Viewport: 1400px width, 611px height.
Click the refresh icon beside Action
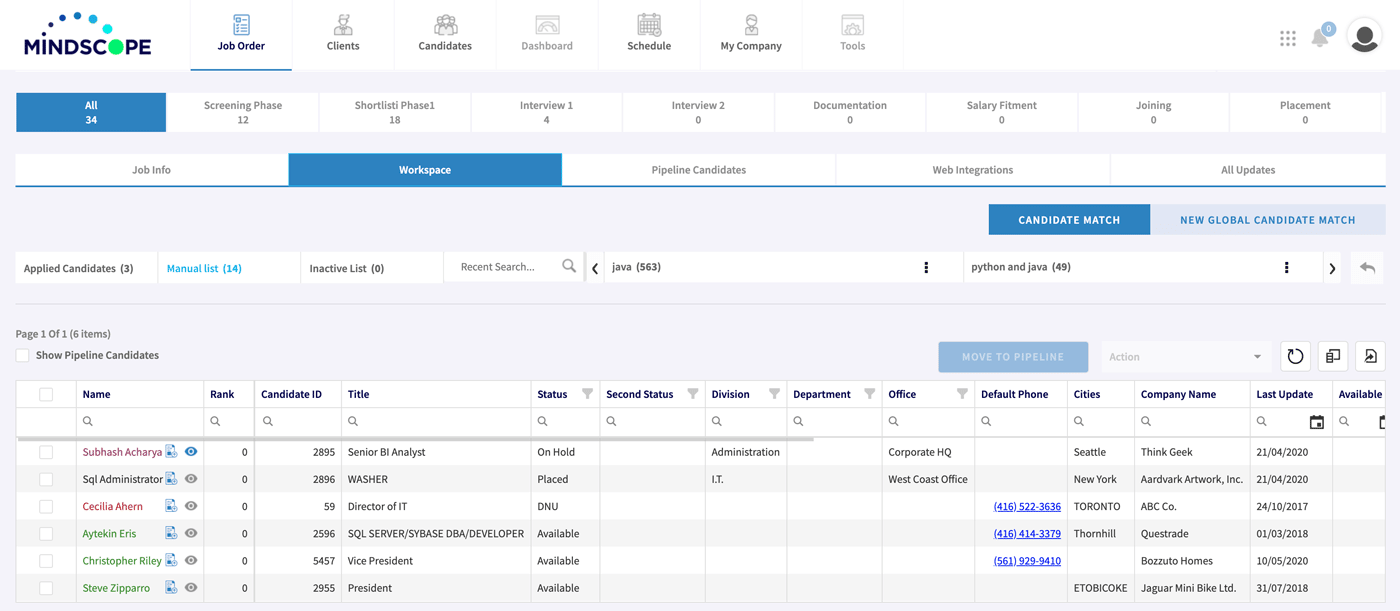point(1295,357)
